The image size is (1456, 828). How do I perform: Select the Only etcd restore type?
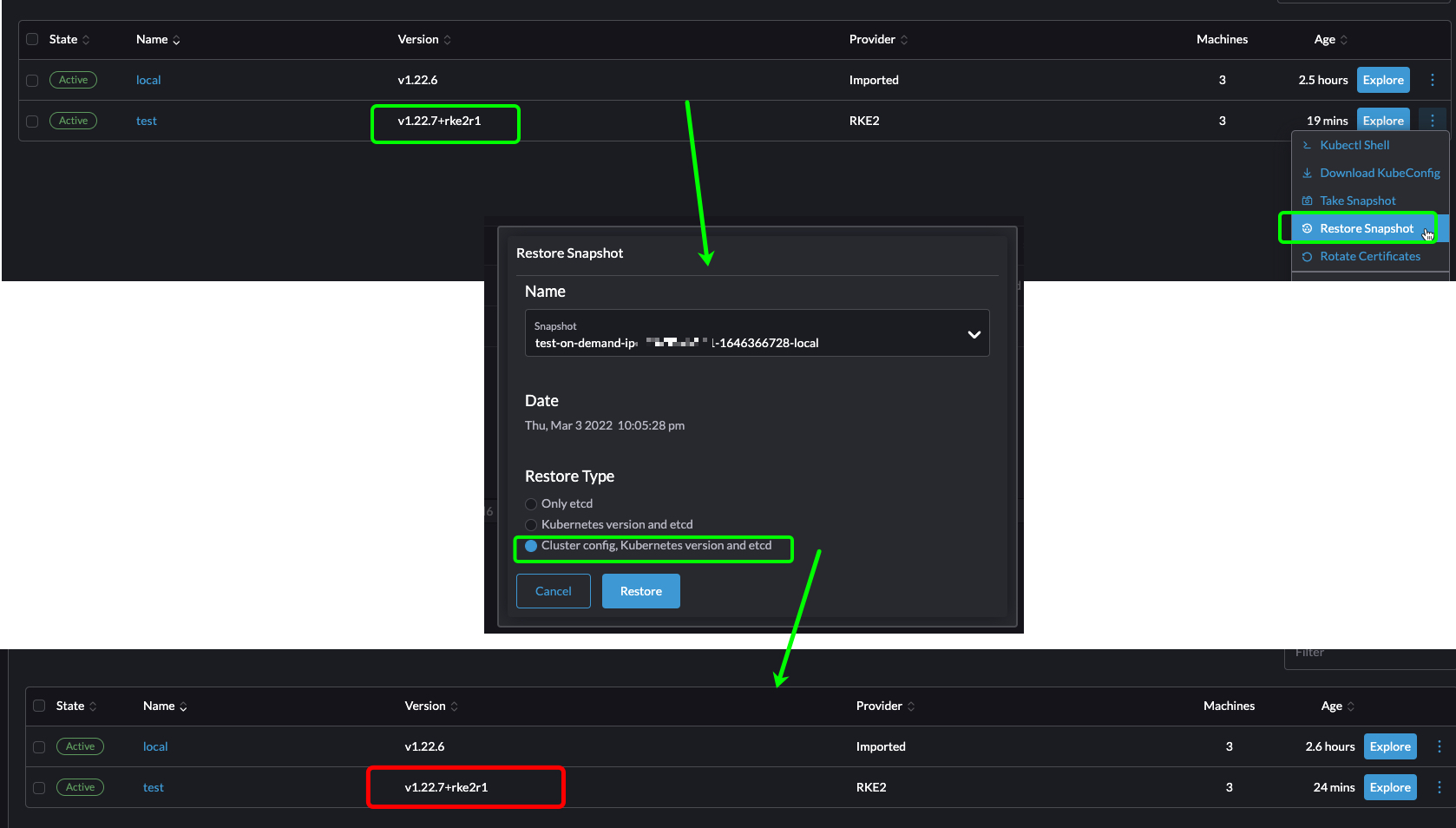tap(530, 503)
